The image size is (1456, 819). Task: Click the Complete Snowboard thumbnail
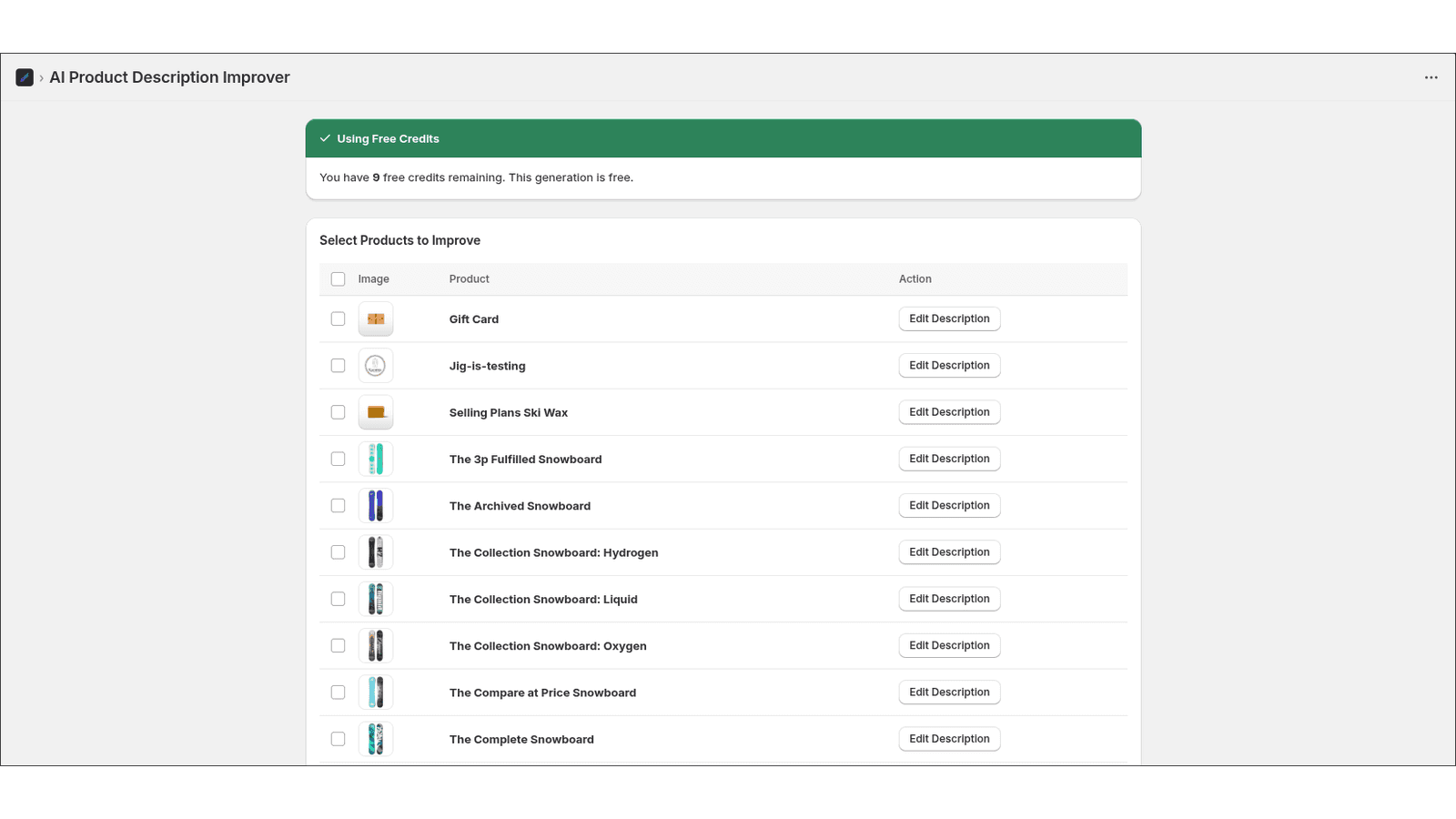point(375,738)
